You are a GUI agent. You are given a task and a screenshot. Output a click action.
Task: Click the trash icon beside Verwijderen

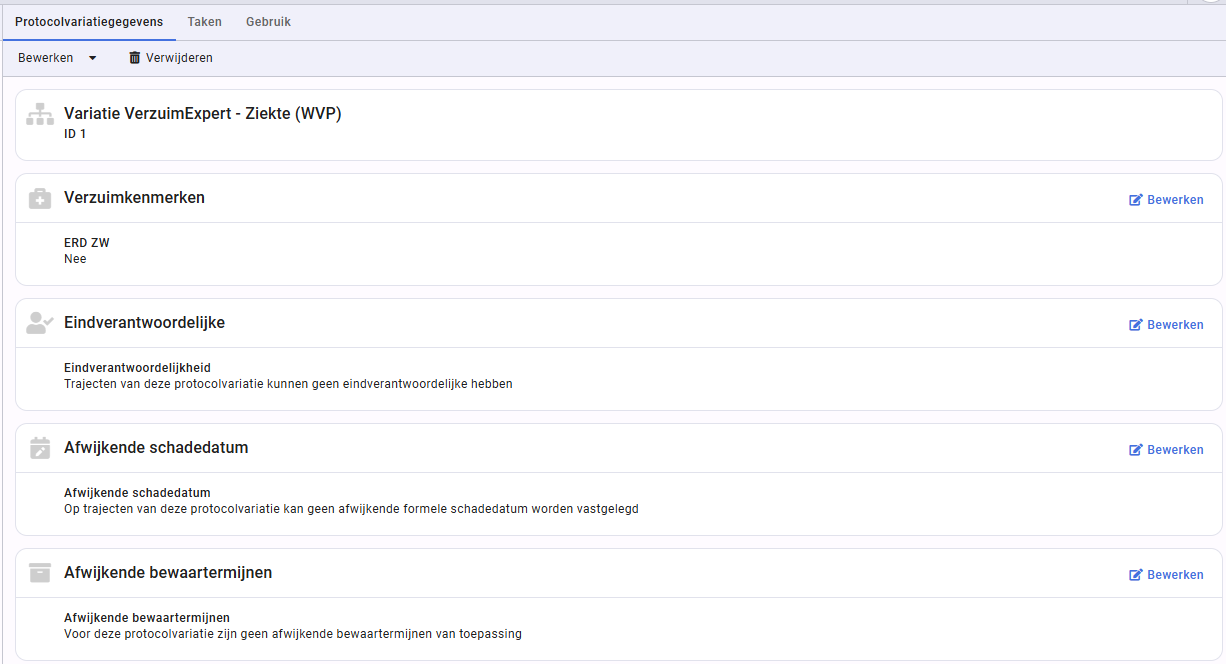pos(135,58)
